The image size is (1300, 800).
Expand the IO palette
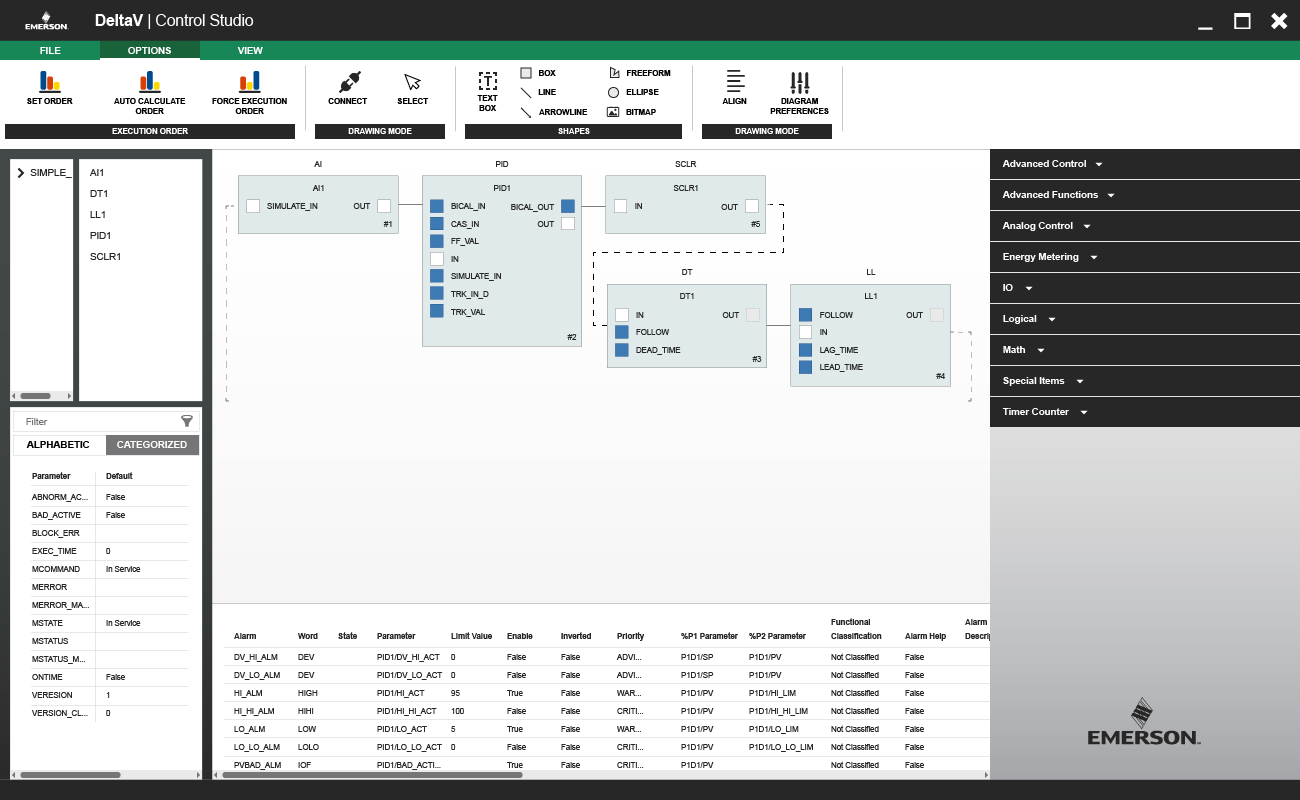[x=1145, y=288]
